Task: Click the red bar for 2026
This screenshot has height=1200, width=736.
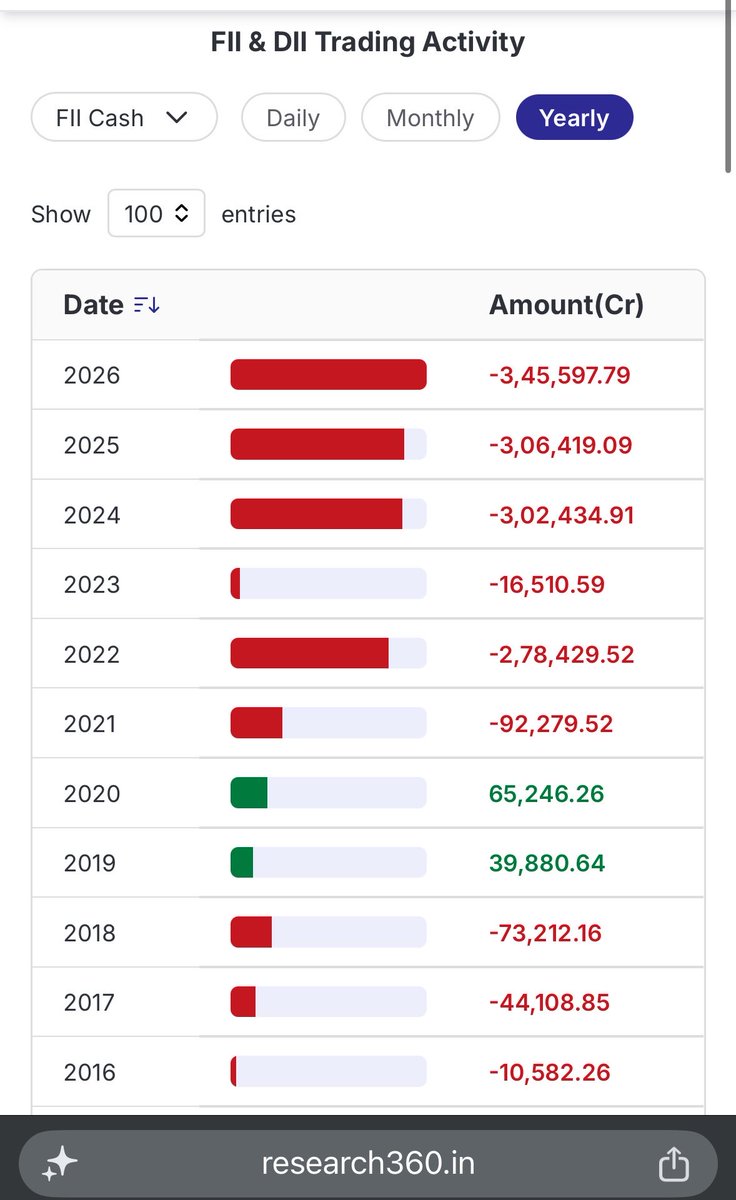Action: (x=328, y=375)
